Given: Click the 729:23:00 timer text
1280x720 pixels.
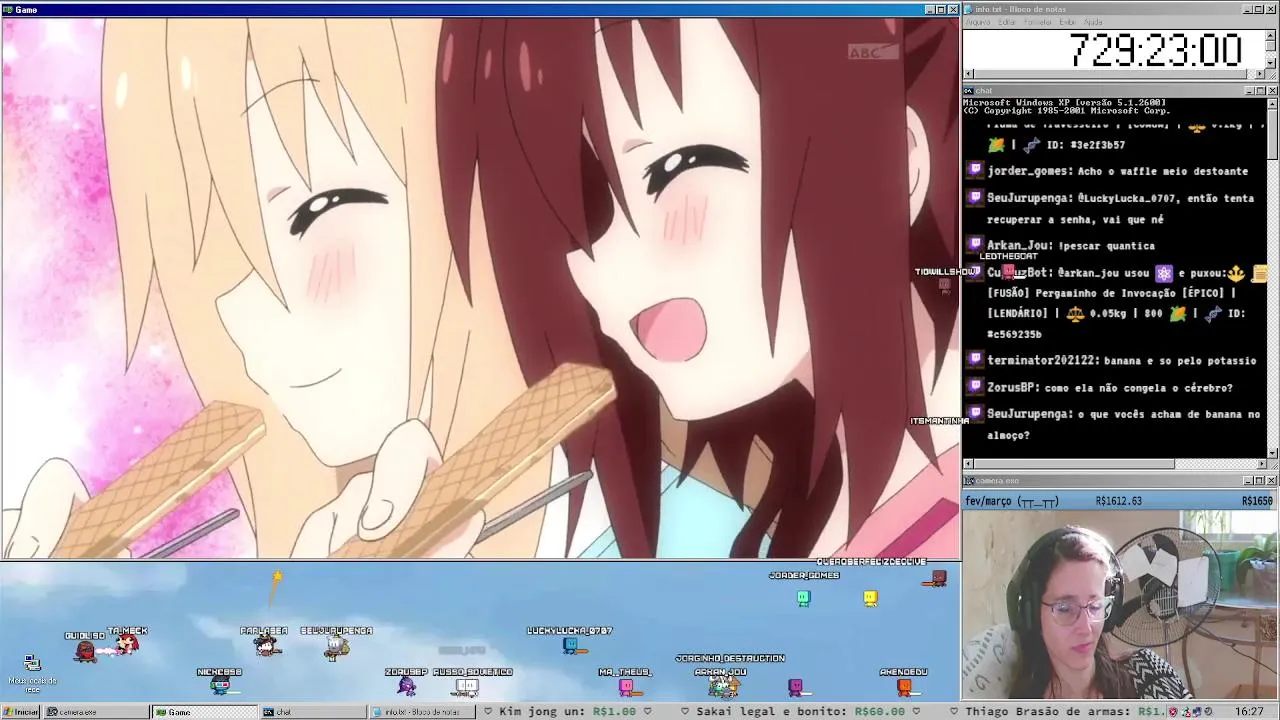Looking at the screenshot, I should 1156,50.
